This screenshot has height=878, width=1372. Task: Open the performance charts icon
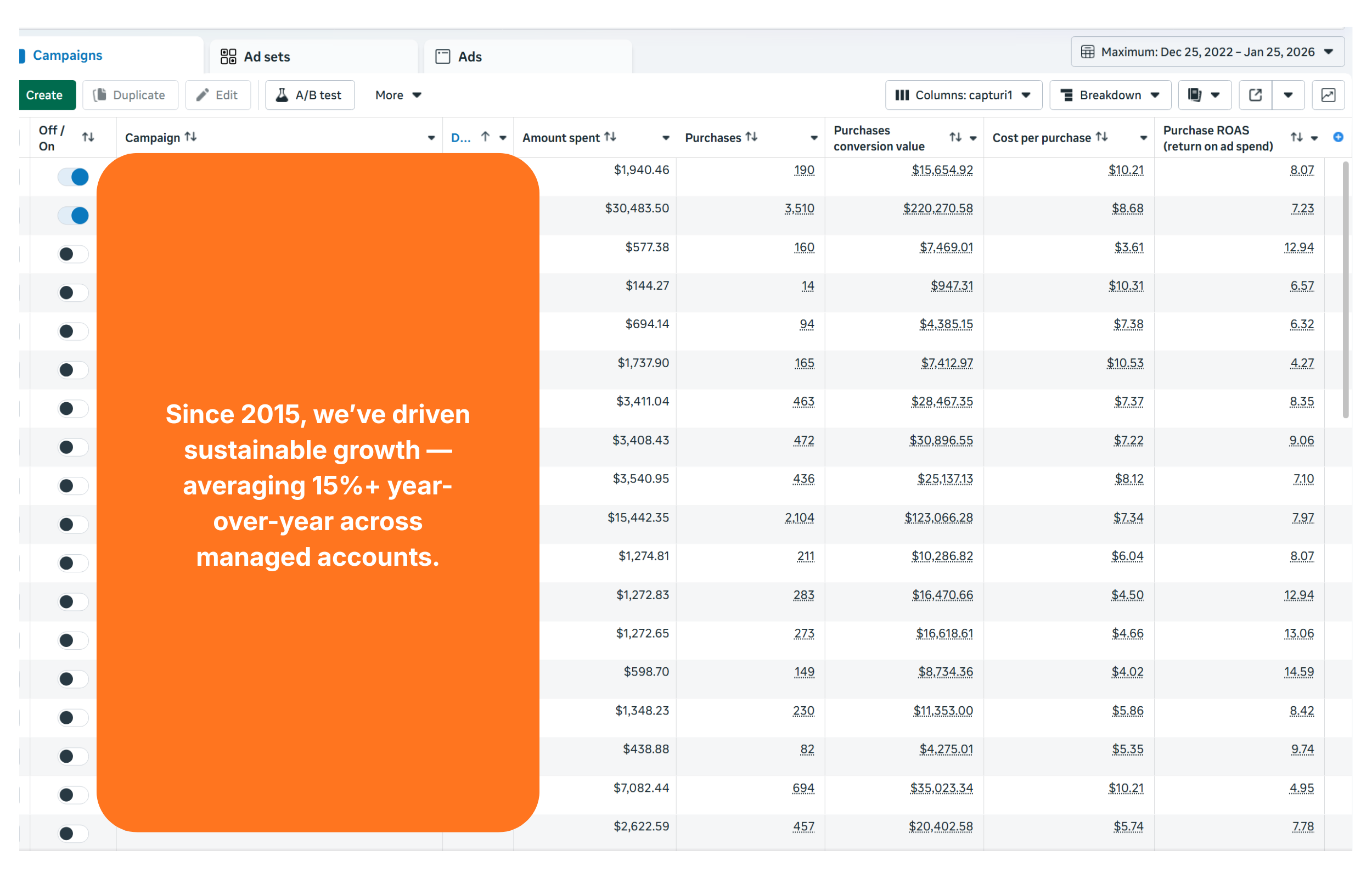pos(1328,95)
